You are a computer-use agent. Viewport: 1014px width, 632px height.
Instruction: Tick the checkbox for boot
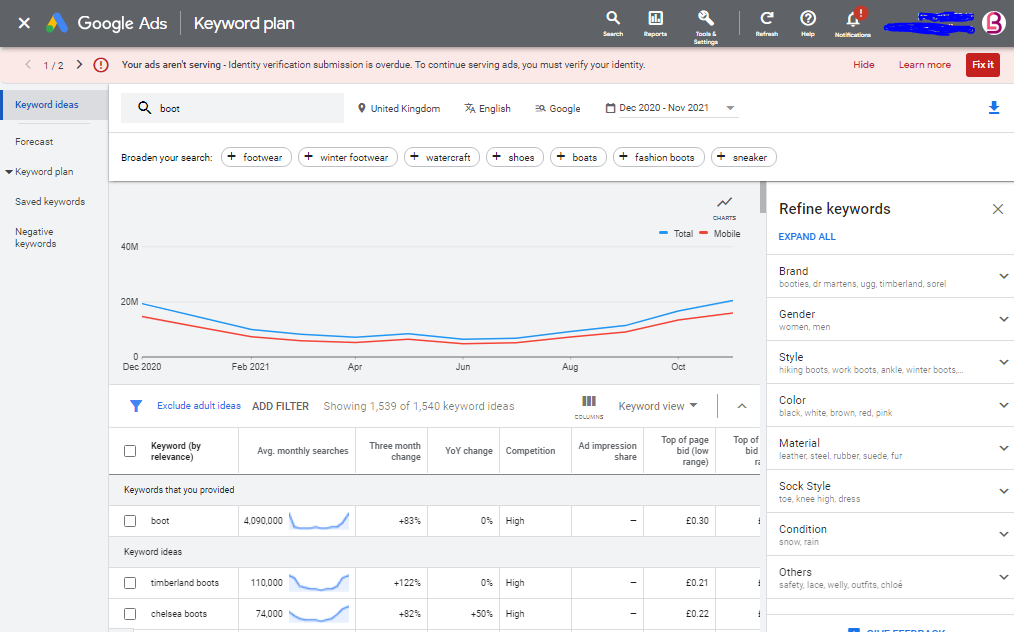tap(130, 521)
